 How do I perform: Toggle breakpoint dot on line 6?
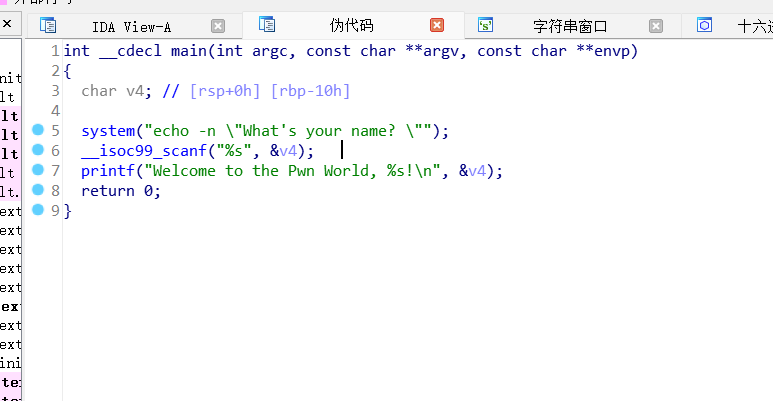[38, 149]
